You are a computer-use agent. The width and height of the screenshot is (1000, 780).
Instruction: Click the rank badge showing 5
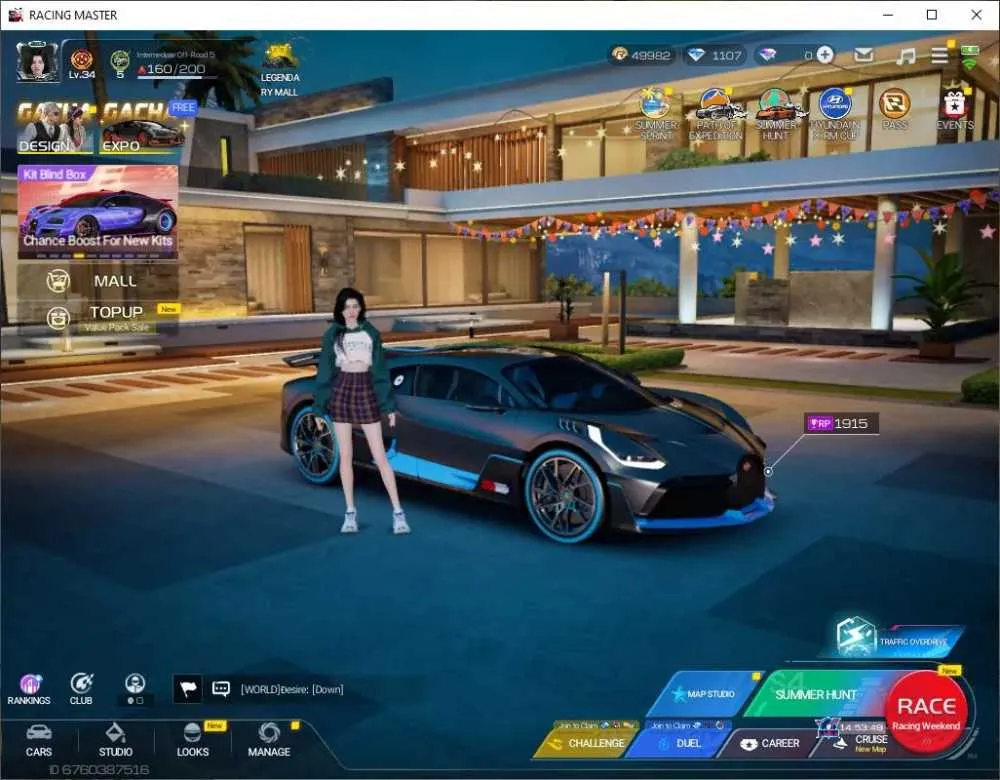coord(120,64)
